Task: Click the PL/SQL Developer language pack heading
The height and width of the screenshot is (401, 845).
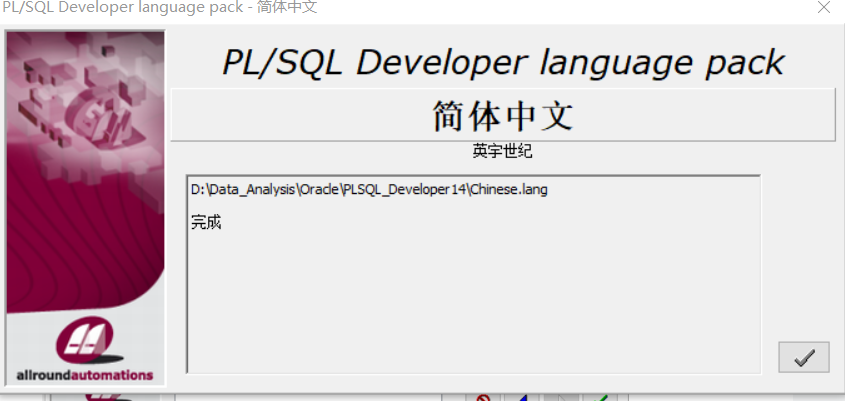Action: pos(503,62)
